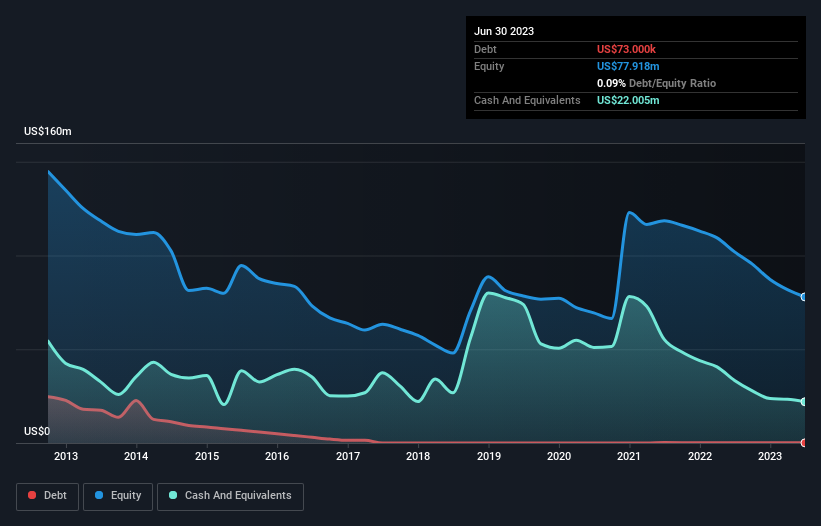Viewport: 821px width, 526px height.
Task: Click the teal Cash endpoint marker
Action: 803,402
